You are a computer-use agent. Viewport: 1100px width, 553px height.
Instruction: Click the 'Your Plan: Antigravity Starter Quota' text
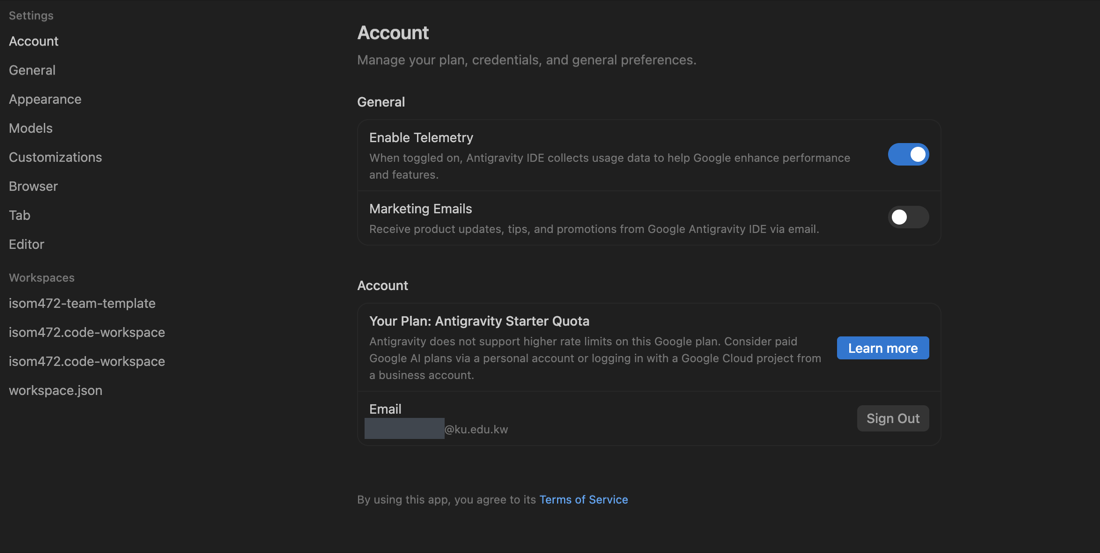click(479, 321)
